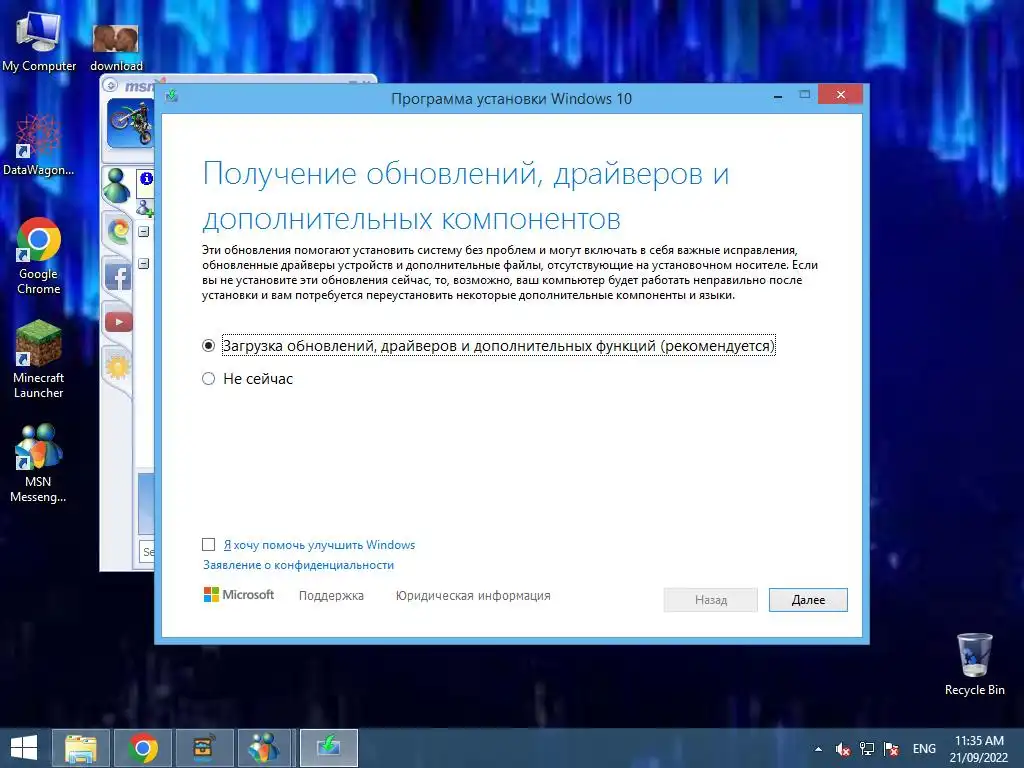Open 'Заявление о конфиденциальности' link
1024x768 pixels.
[298, 565]
